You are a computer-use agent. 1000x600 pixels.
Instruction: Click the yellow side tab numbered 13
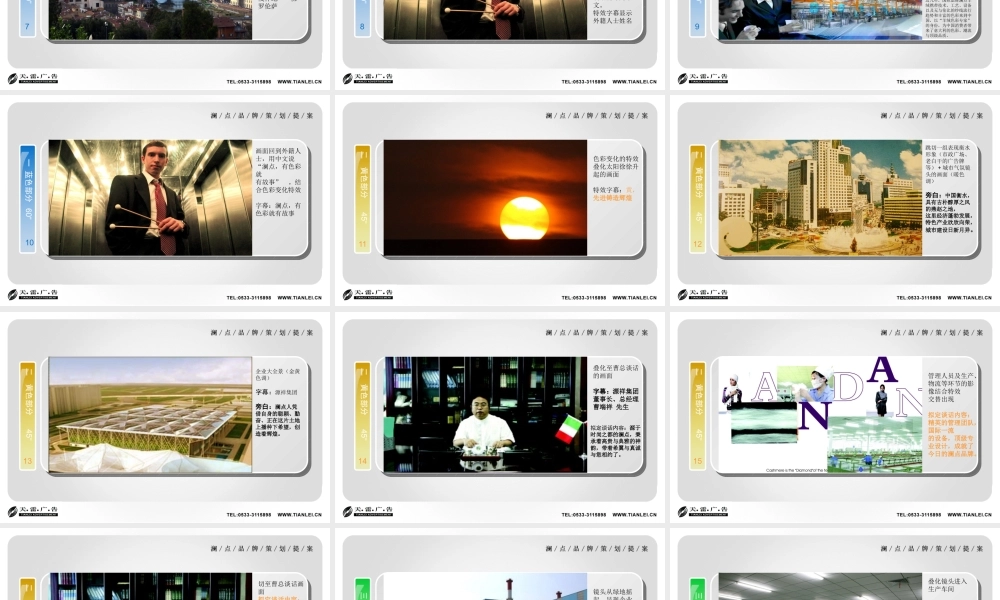tap(27, 416)
